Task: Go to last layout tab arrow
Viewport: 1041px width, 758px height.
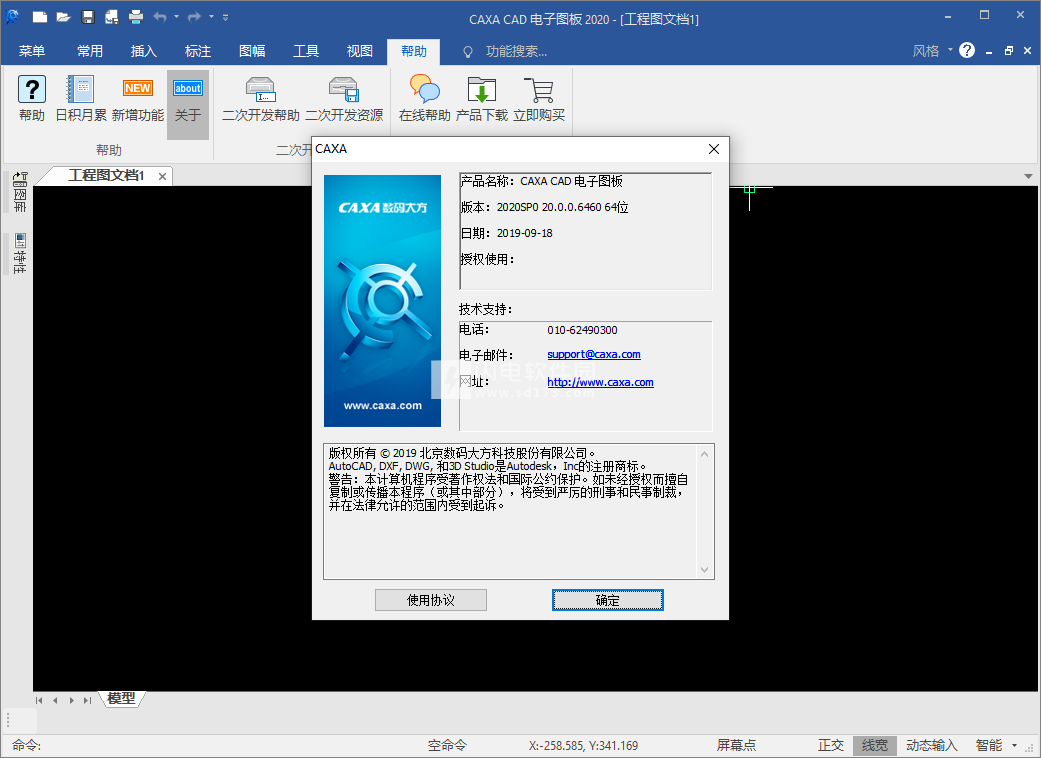Action: pyautogui.click(x=88, y=700)
